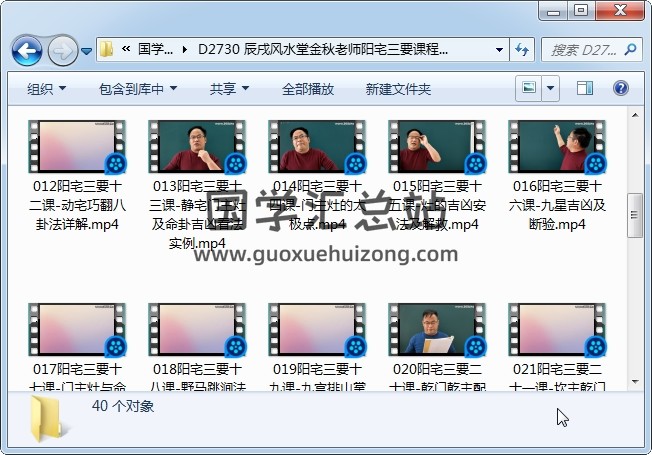The height and width of the screenshot is (455, 652).
Task: Open view options dropdown arrow
Action: [551, 89]
